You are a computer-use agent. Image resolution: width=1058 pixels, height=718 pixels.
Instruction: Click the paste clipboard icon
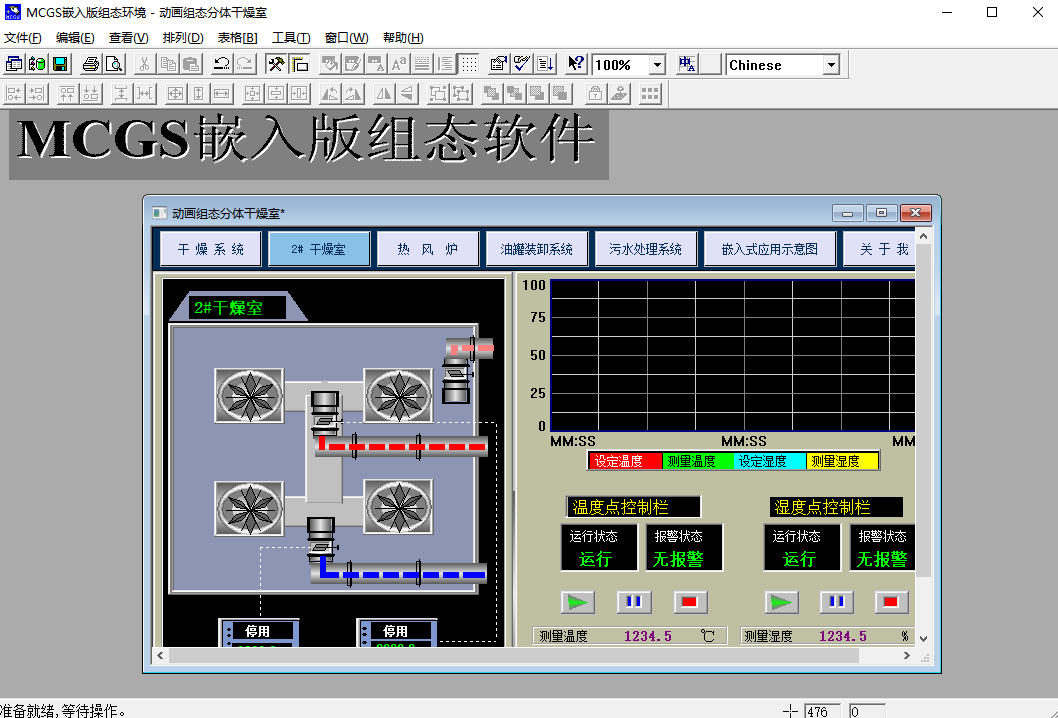tap(190, 64)
